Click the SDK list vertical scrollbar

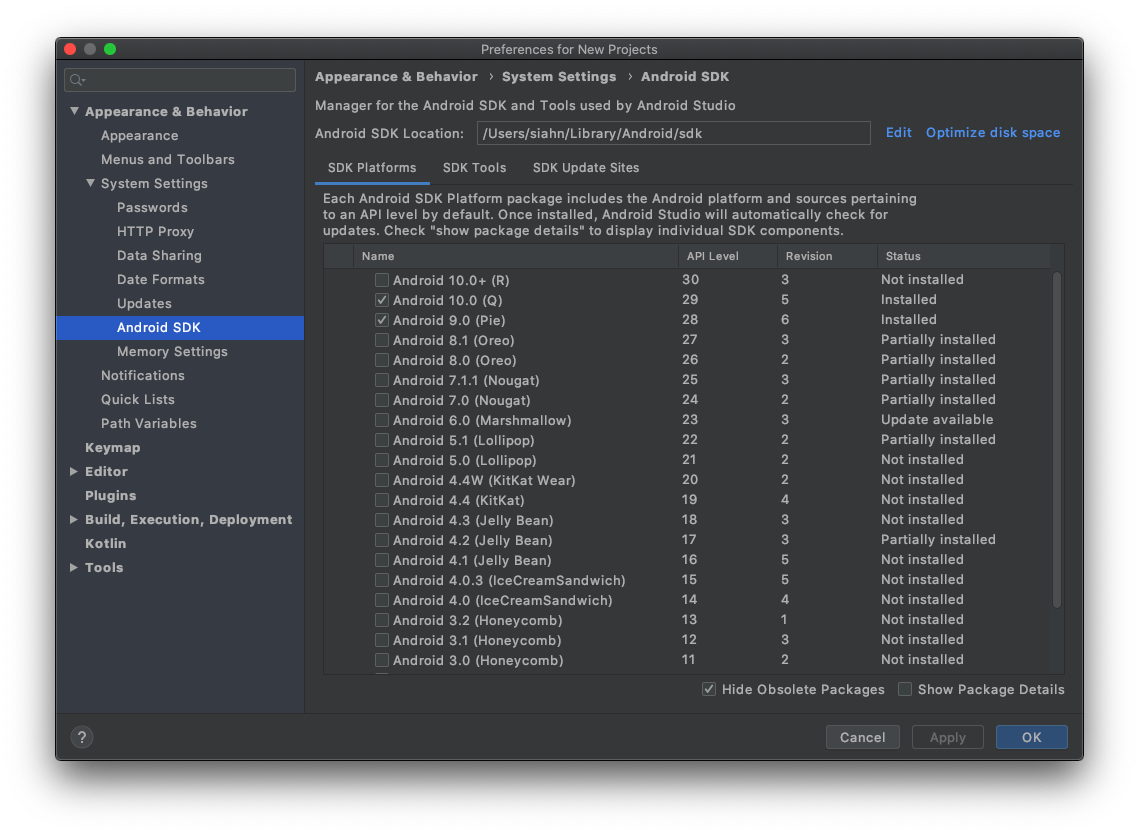(x=1057, y=440)
